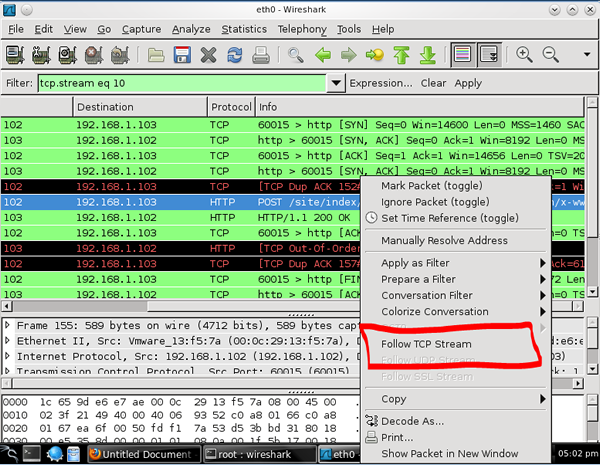
Task: Open Expression filter builder
Action: click(381, 83)
